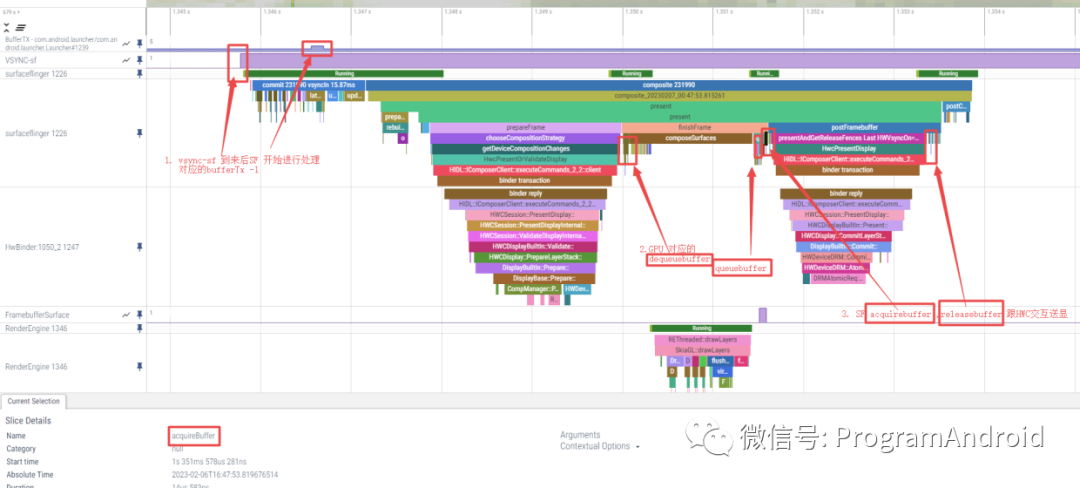Click the DRMAtomicReq... slice
This screenshot has width=1080, height=488.
tap(836, 279)
